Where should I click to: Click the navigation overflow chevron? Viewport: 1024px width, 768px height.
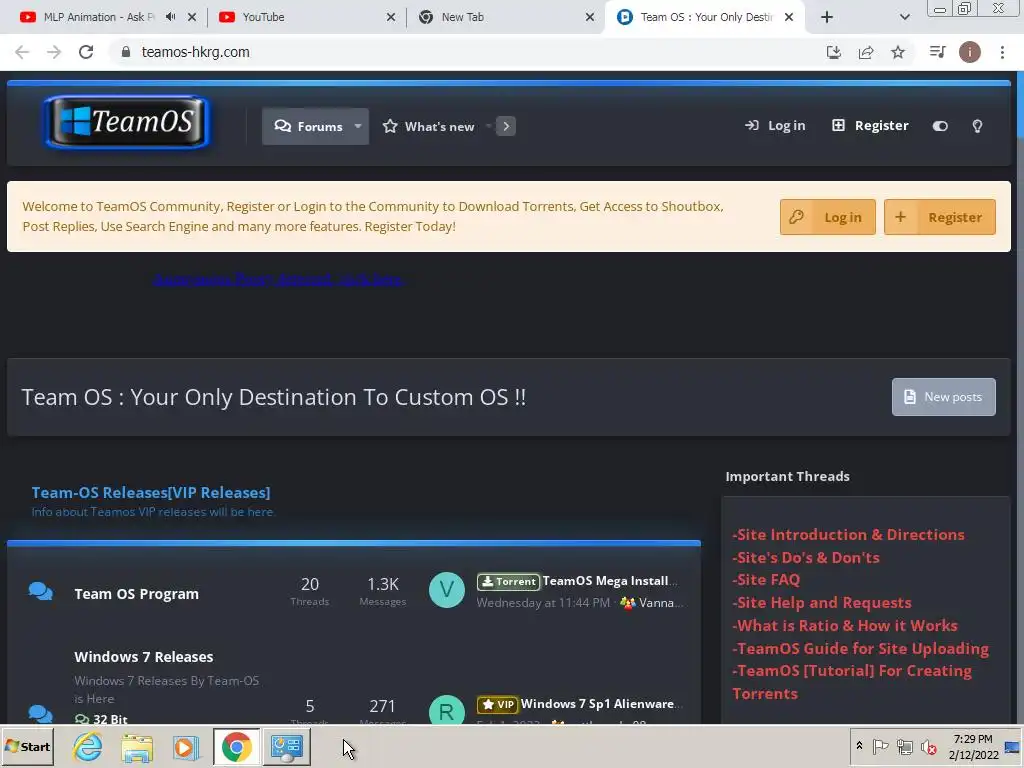point(506,126)
